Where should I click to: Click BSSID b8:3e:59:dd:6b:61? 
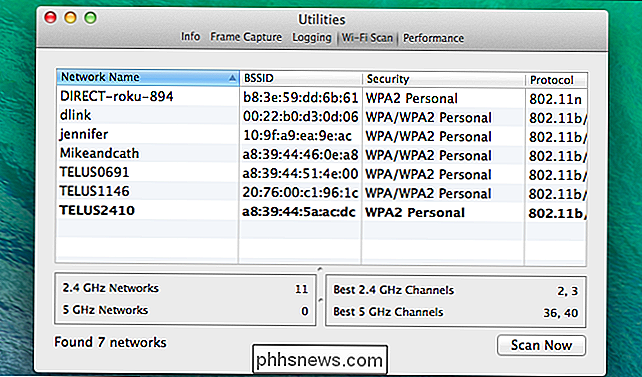pos(301,97)
